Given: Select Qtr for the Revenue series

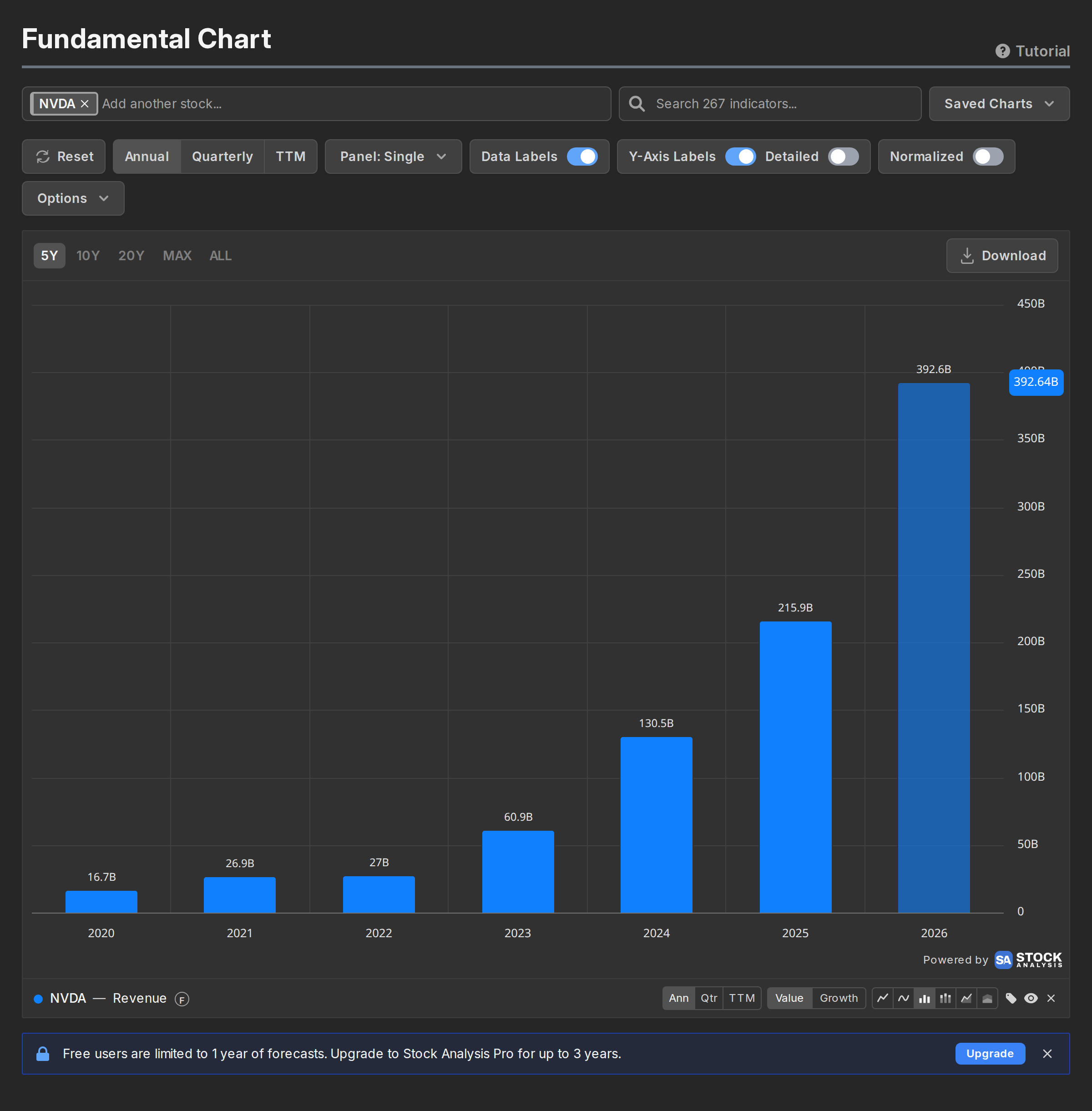Looking at the screenshot, I should 709,999.
